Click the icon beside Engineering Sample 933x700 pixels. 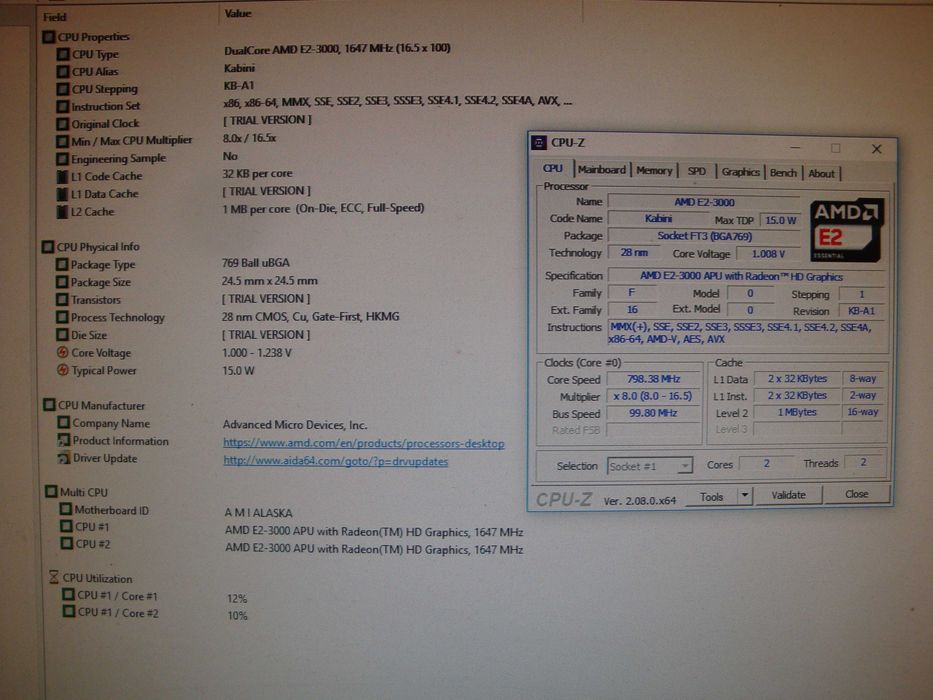62,160
